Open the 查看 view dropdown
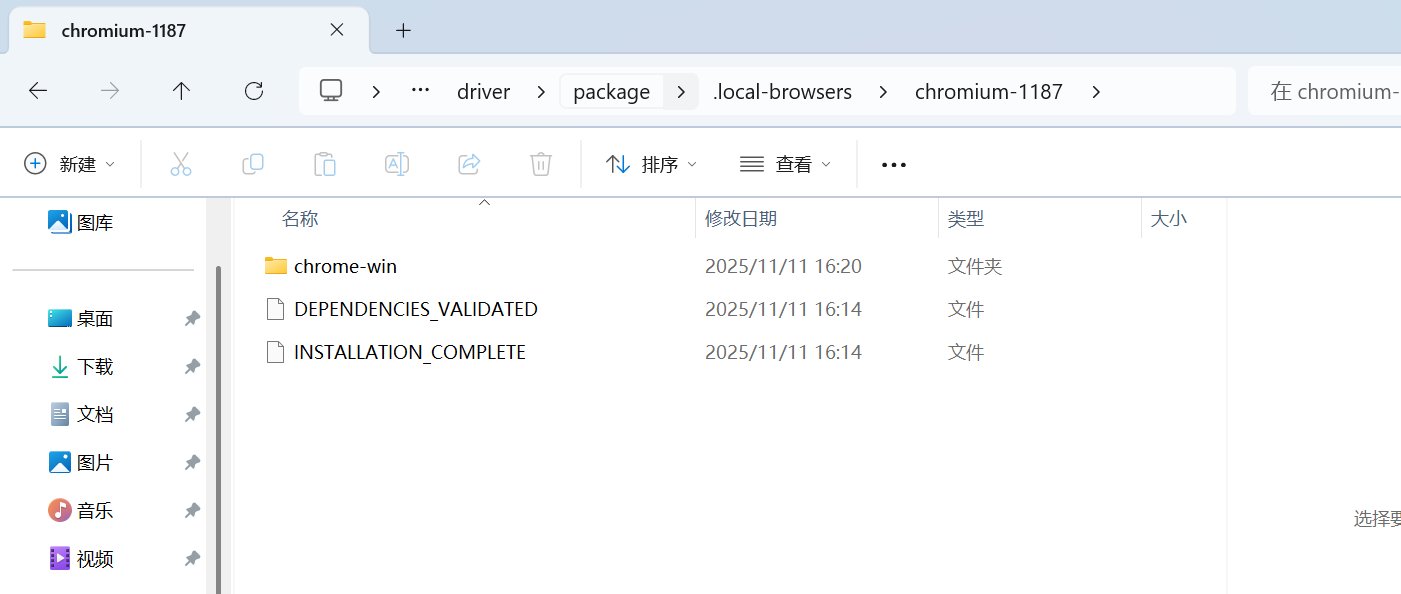This screenshot has height=594, width=1401. tap(786, 164)
